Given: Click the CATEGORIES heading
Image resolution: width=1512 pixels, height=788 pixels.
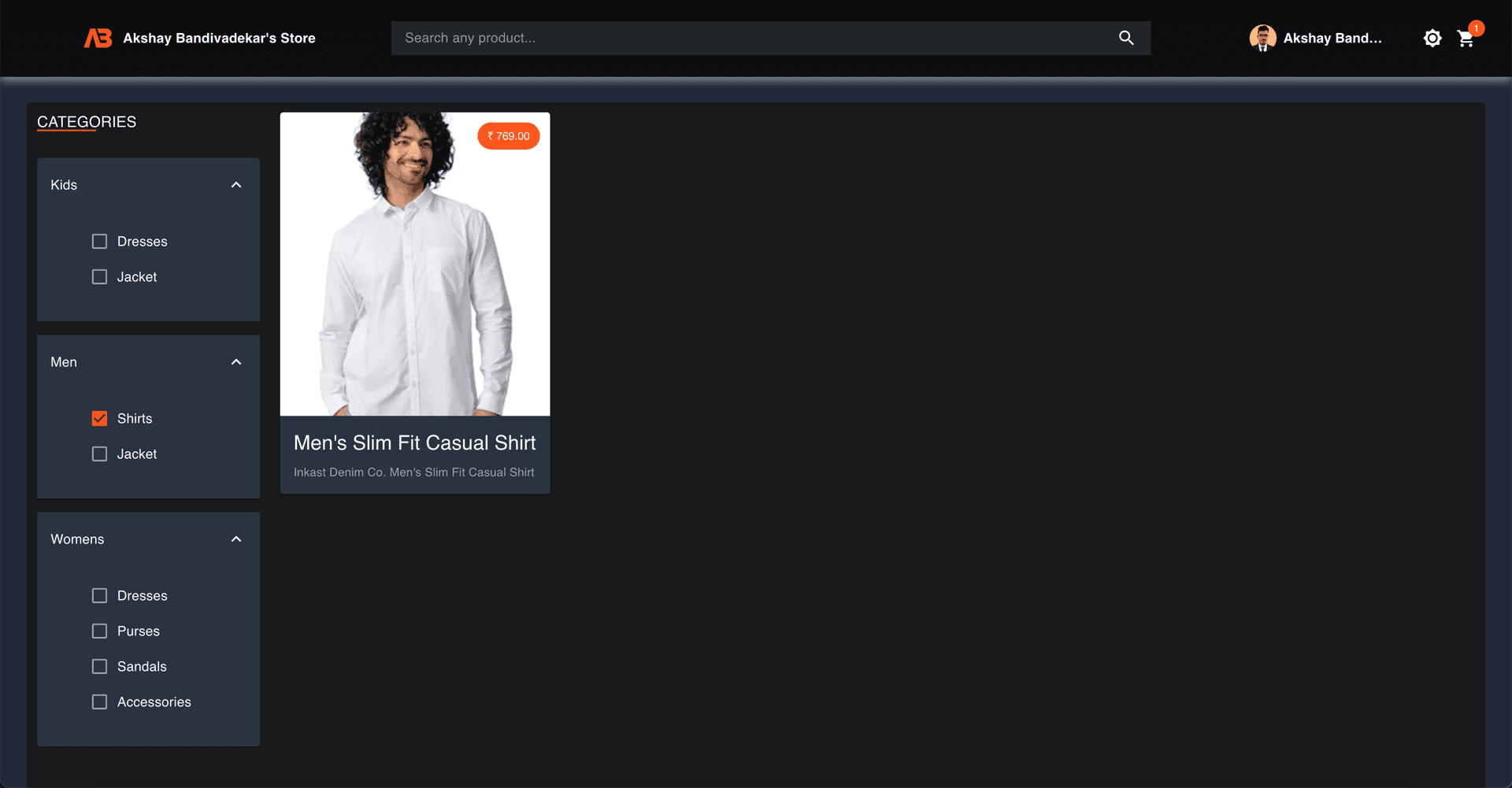Looking at the screenshot, I should [87, 122].
